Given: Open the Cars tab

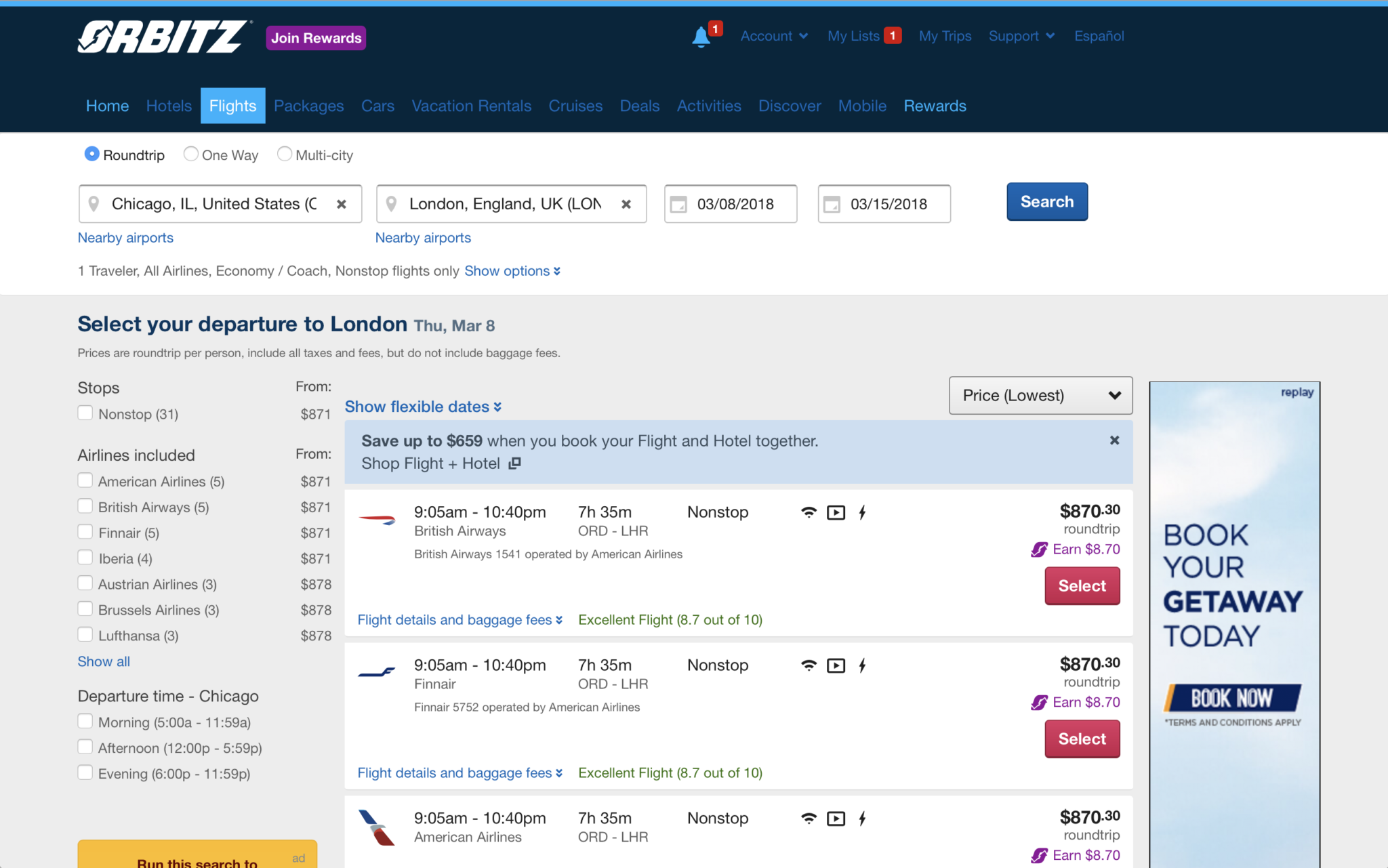Looking at the screenshot, I should point(377,106).
